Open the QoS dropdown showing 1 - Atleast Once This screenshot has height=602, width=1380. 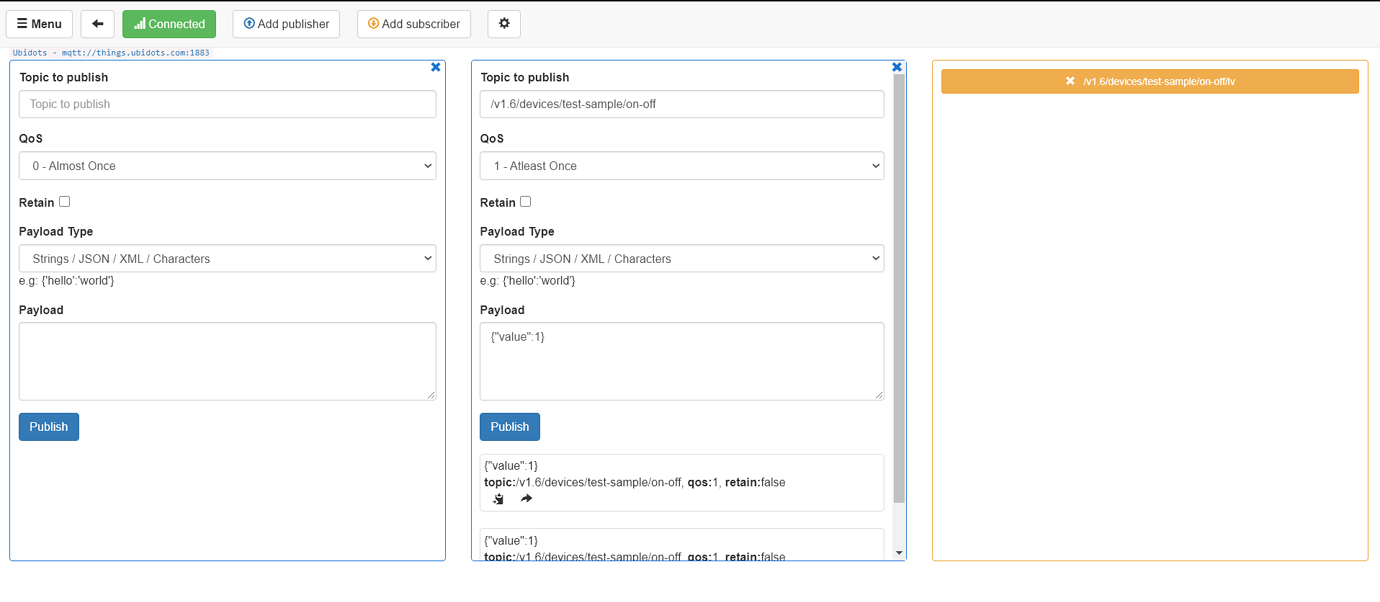[681, 165]
